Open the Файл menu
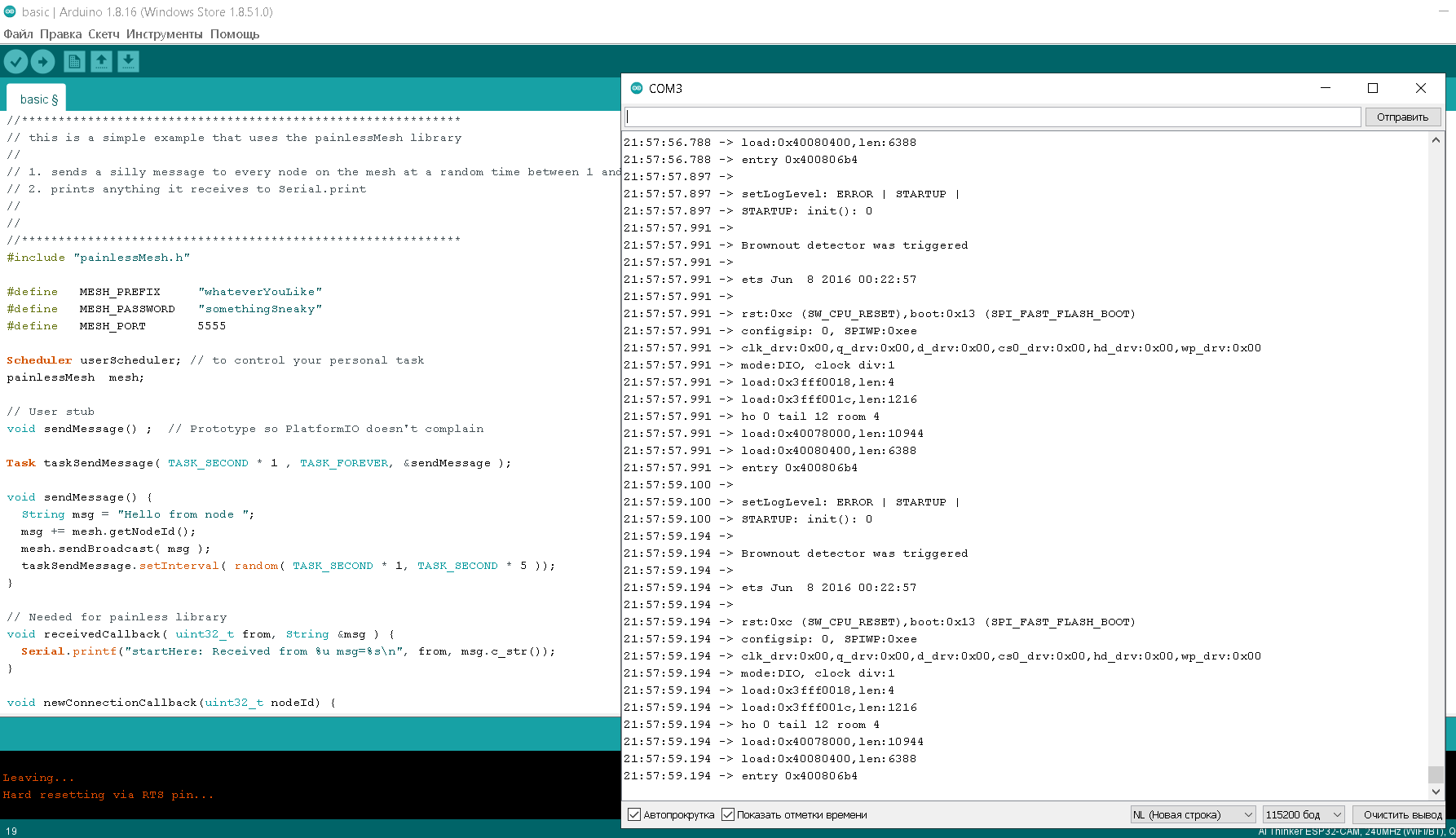Screen dimensions: 1456x838 tap(18, 34)
